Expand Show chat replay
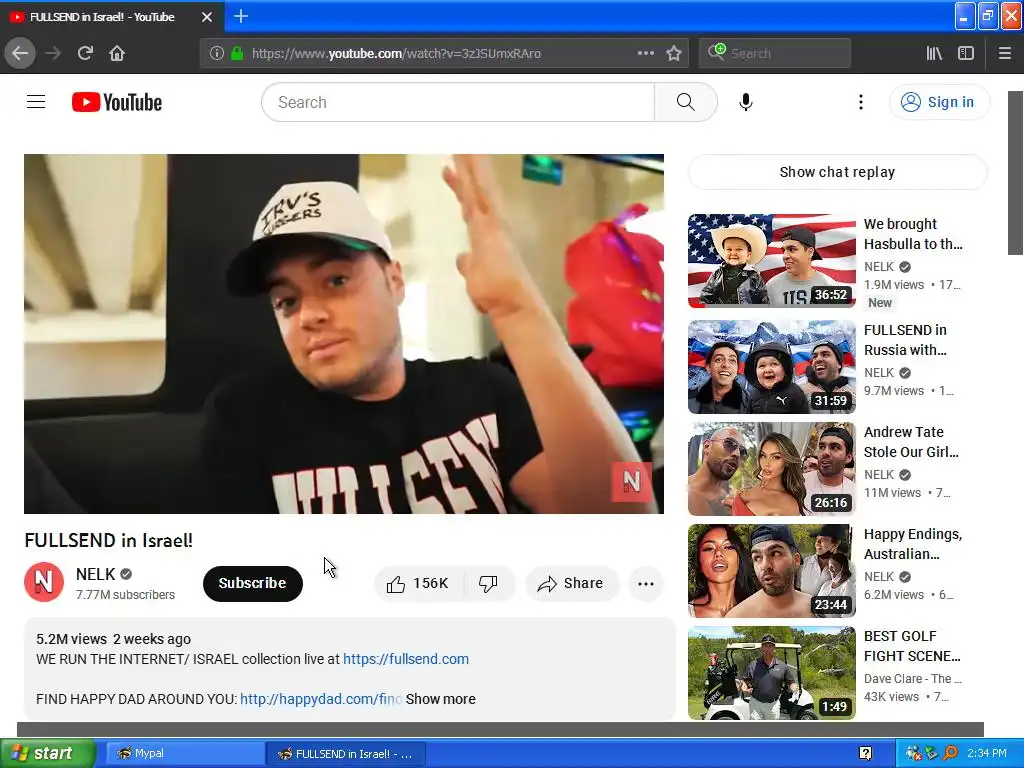This screenshot has width=1024, height=768. click(837, 172)
